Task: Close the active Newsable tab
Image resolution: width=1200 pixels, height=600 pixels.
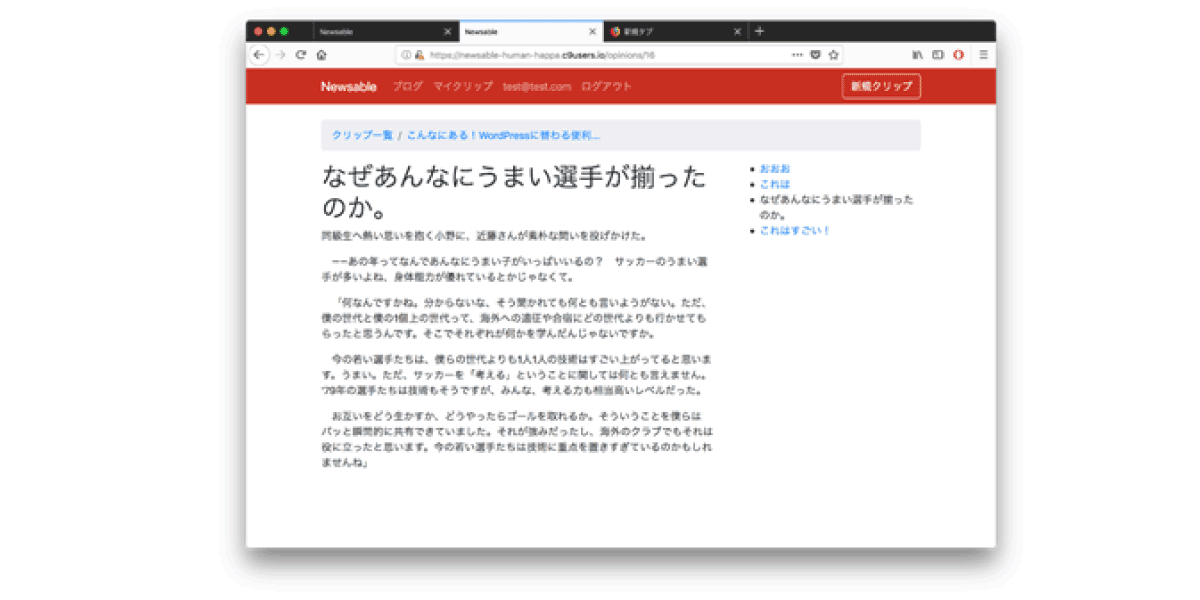Action: pos(593,32)
